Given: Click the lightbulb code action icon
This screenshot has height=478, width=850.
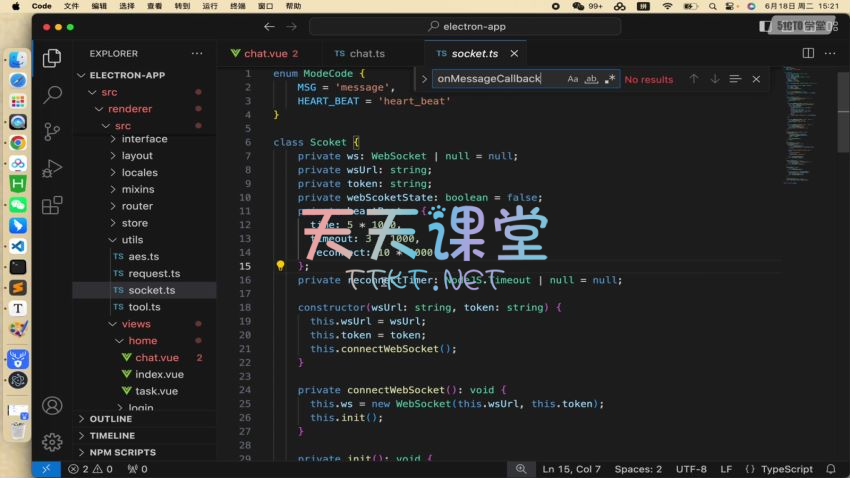Looking at the screenshot, I should 281,266.
